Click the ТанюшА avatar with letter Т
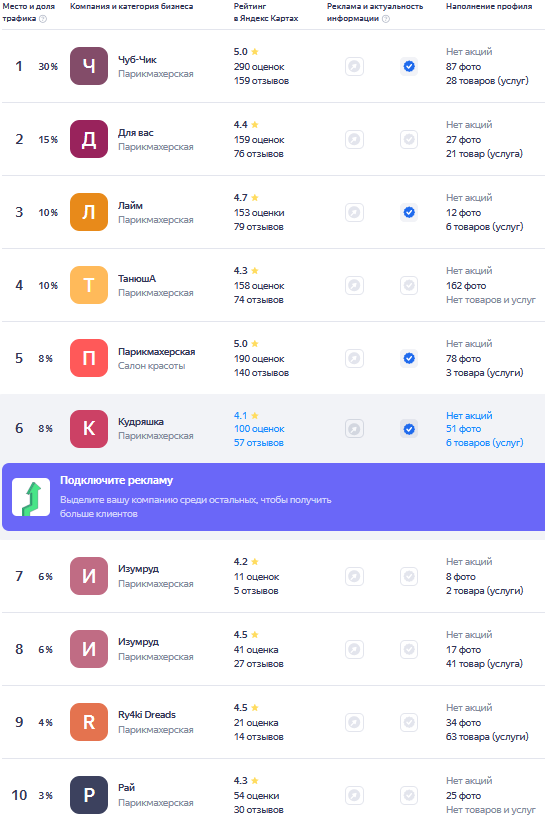Viewport: 545px width, 825px height. coord(89,285)
